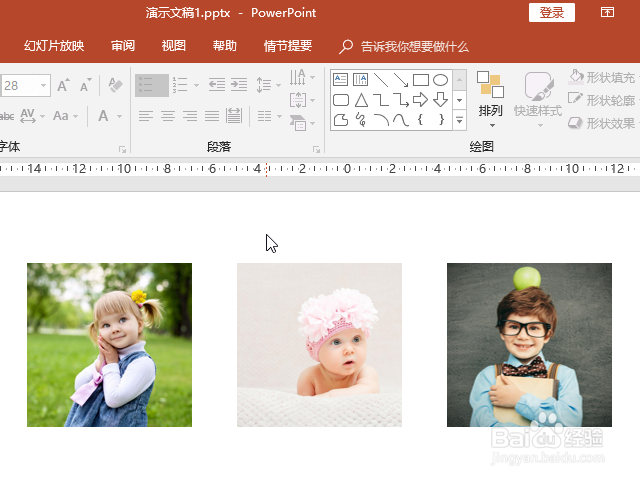This screenshot has width=640, height=480.
Task: Apply distributed alignment
Action: 234,116
